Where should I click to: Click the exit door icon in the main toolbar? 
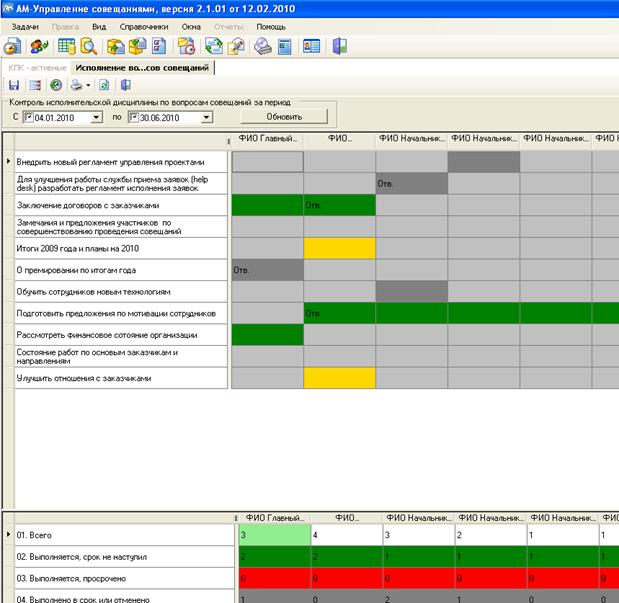click(x=340, y=46)
